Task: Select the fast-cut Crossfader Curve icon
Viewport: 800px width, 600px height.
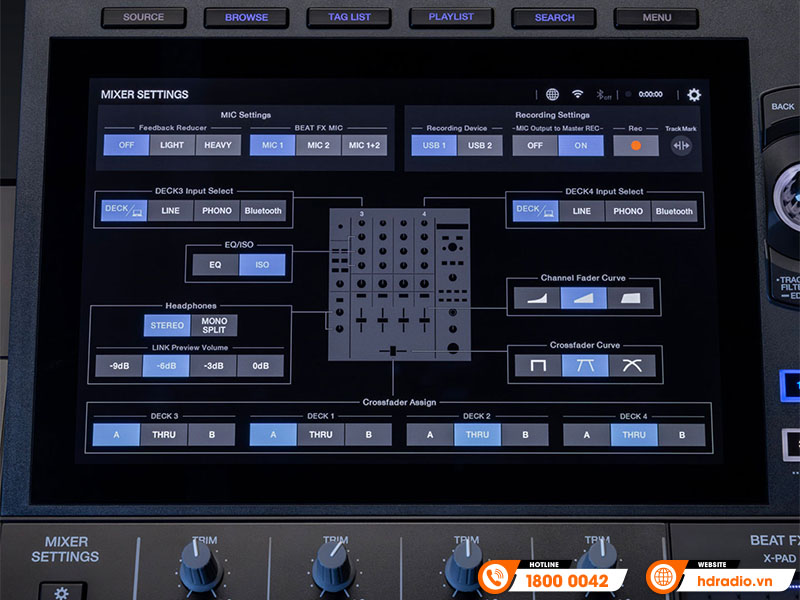Action: pyautogui.click(x=538, y=366)
